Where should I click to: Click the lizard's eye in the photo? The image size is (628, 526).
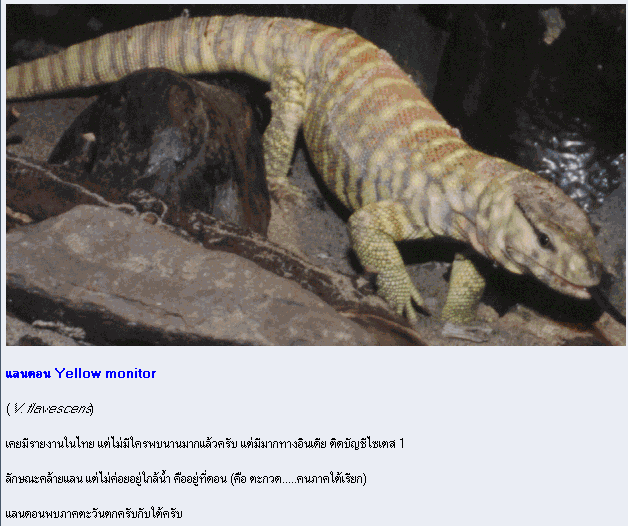[543, 240]
